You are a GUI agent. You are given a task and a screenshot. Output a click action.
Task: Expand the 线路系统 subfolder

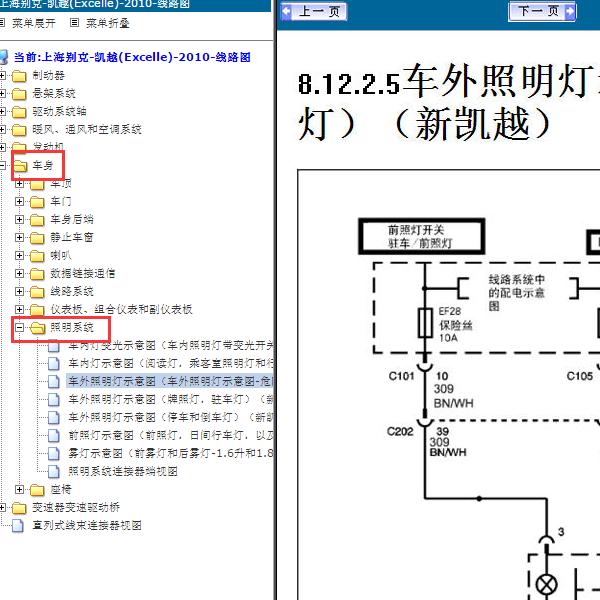coord(20,291)
